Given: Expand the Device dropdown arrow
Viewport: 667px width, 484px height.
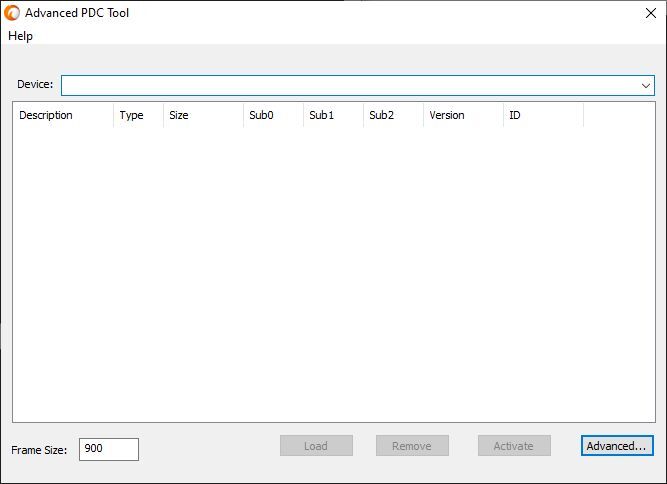Looking at the screenshot, I should click(x=645, y=85).
